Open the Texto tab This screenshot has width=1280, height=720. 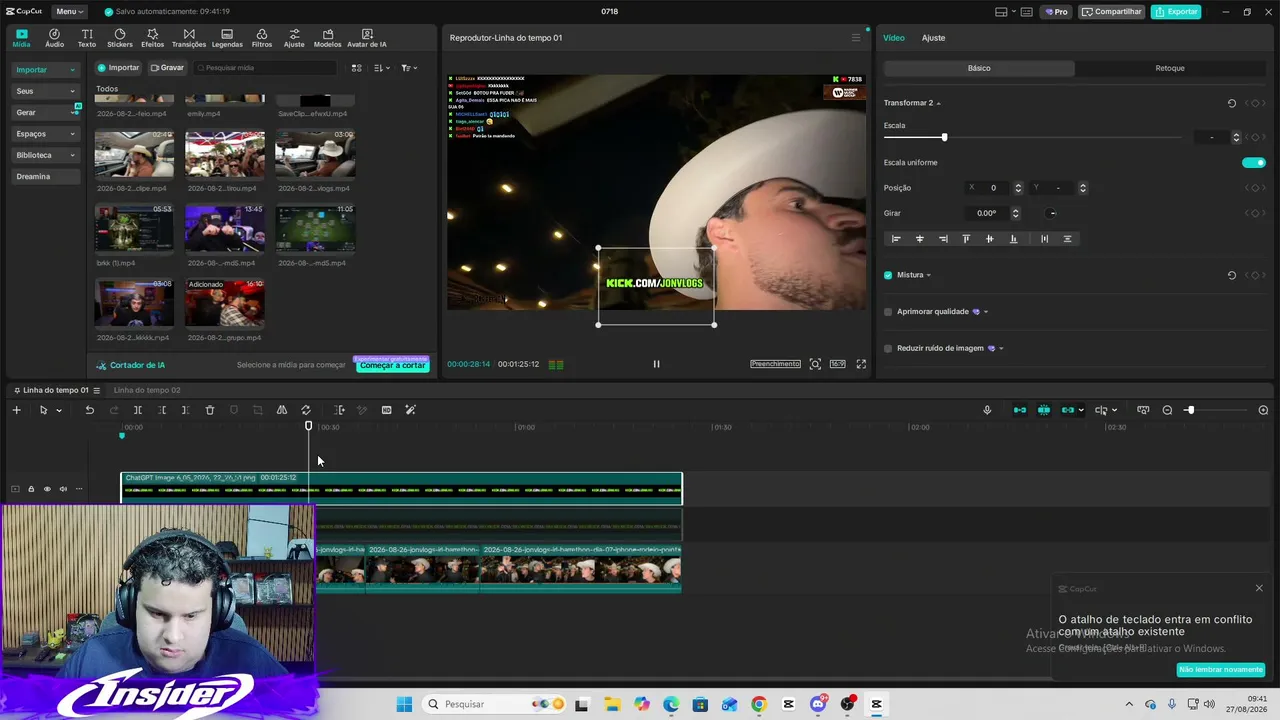(x=87, y=38)
